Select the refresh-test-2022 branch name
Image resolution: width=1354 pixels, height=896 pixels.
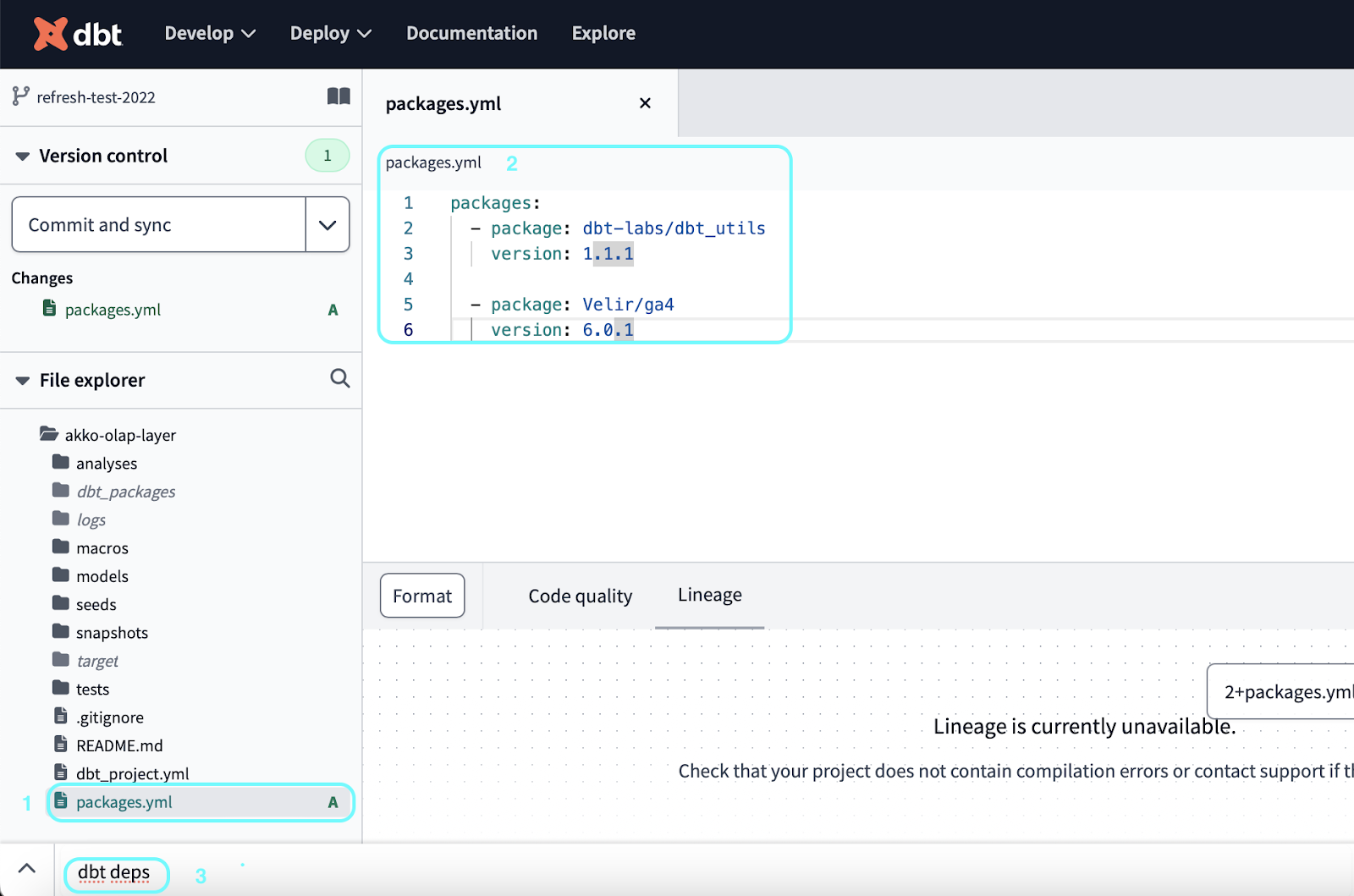(96, 97)
